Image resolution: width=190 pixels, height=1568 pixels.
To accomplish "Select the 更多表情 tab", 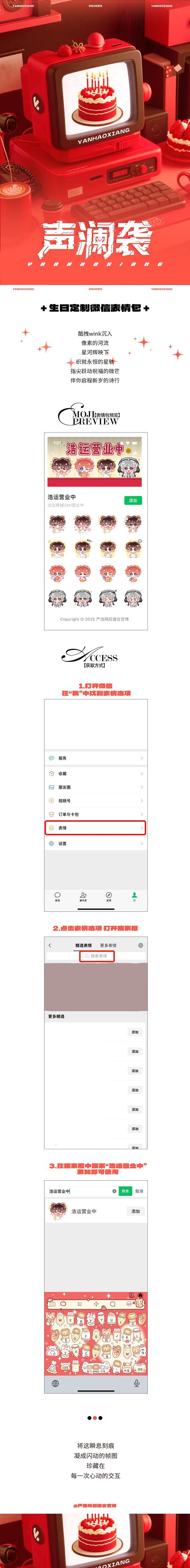I will 108,945.
